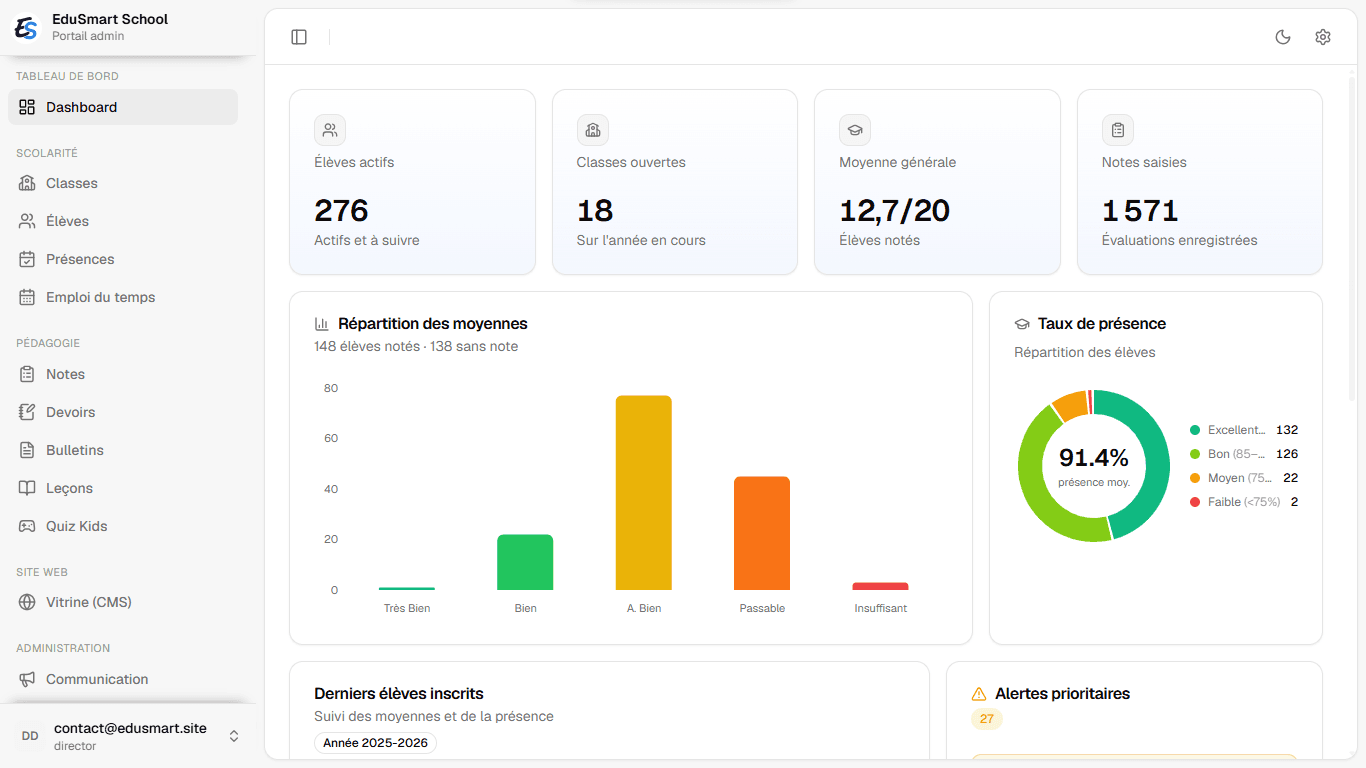Click the EduSmart School logo
Image resolution: width=1366 pixels, height=768 pixels.
coord(26,28)
